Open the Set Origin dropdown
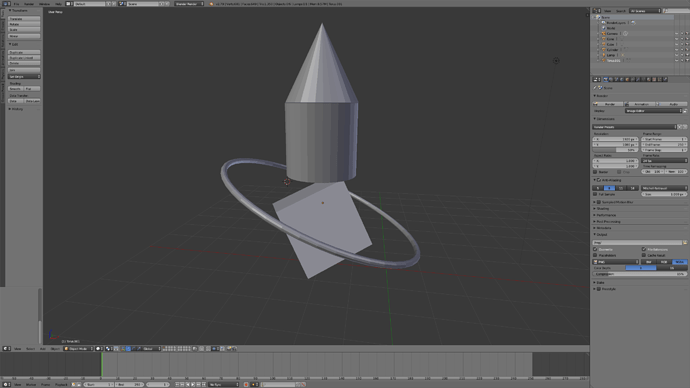The image size is (690, 388). (24, 77)
